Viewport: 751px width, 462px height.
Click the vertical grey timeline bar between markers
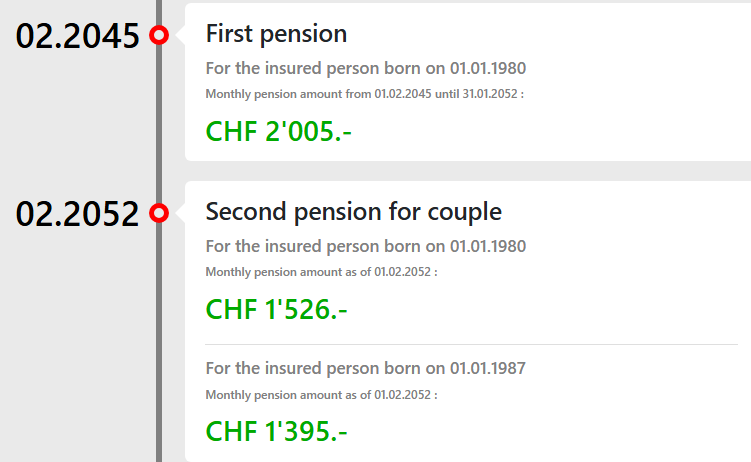click(x=159, y=124)
